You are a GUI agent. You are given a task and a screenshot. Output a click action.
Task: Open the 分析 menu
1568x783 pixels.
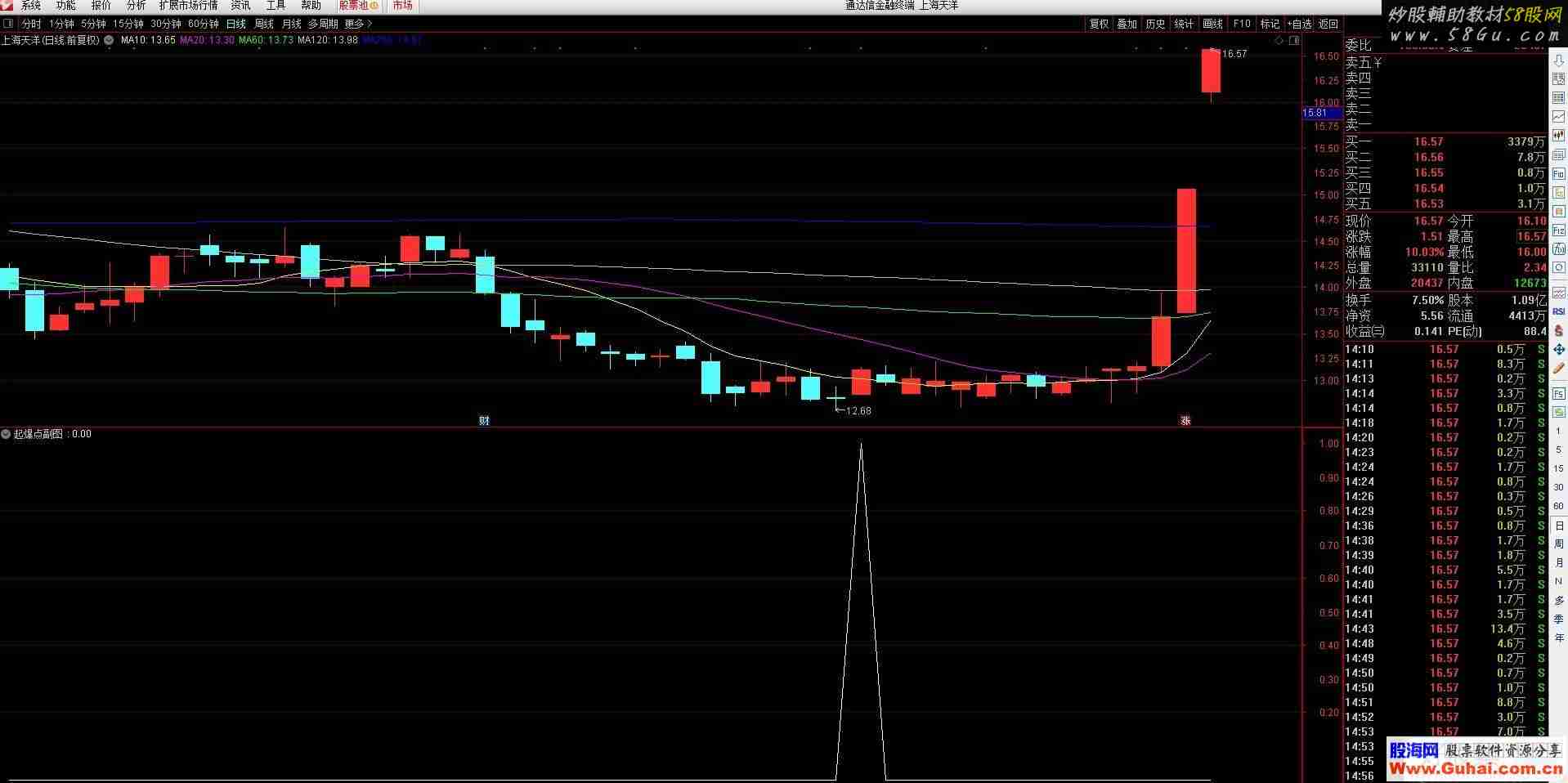[x=136, y=6]
